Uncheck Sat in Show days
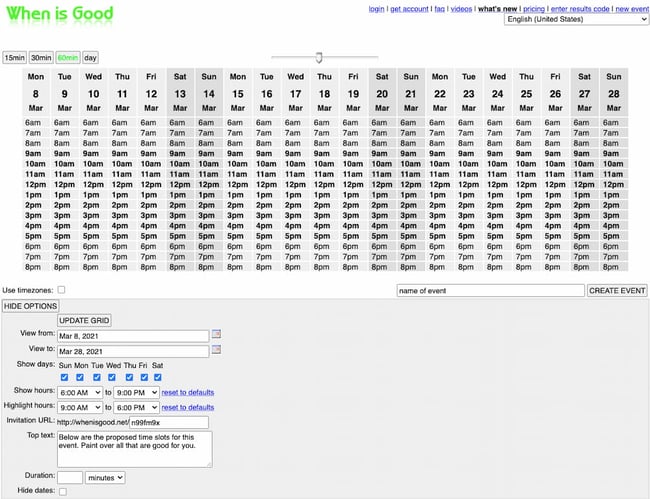Screen dimensions: 650x499 pos(158,377)
